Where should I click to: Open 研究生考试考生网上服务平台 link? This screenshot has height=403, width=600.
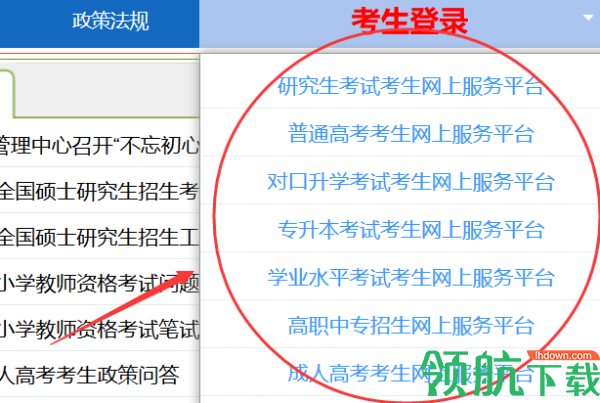point(410,86)
